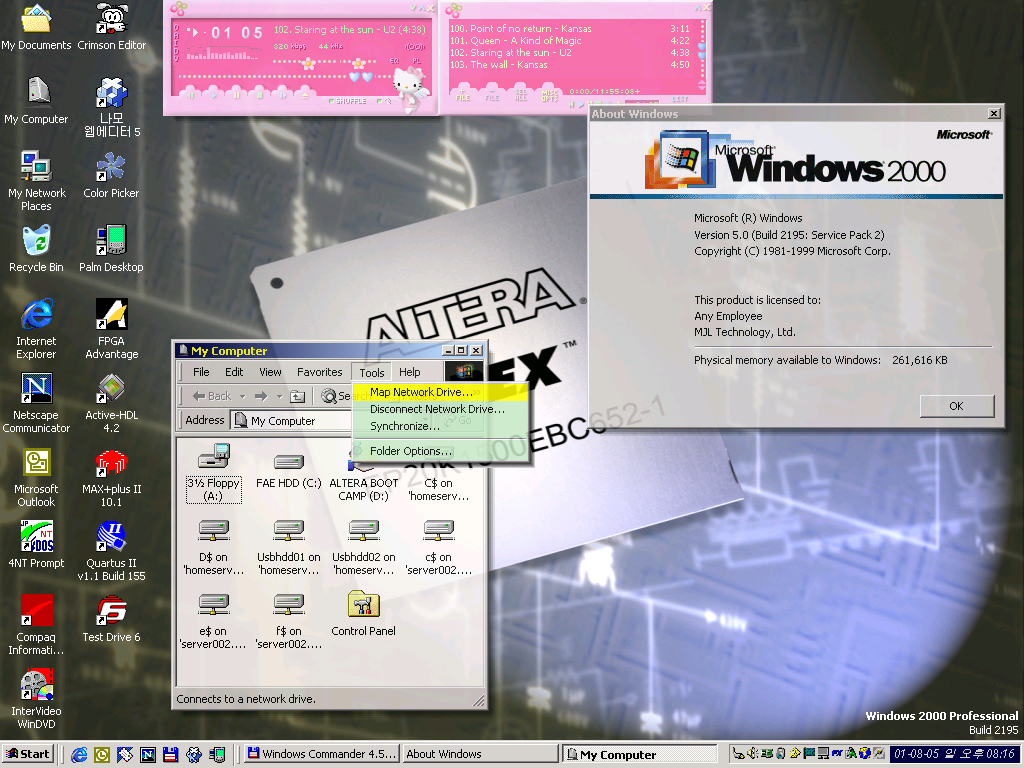Open the Active-HDL 4.2 desktop shortcut

coord(111,389)
